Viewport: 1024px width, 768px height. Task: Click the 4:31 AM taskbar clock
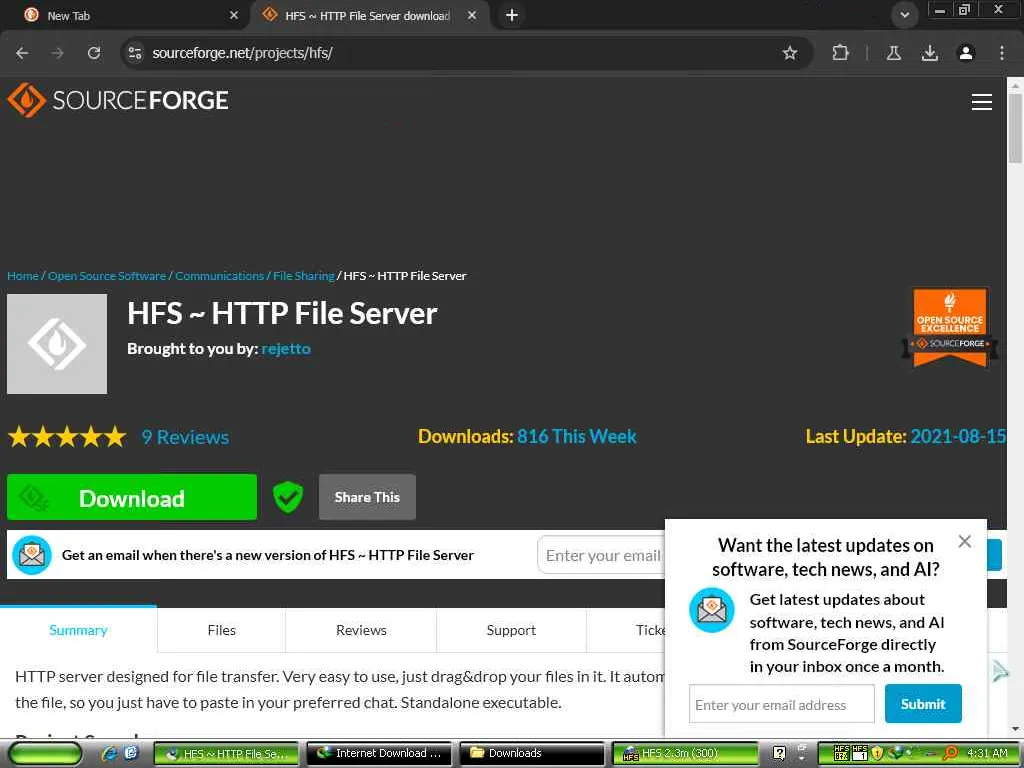[x=987, y=754]
